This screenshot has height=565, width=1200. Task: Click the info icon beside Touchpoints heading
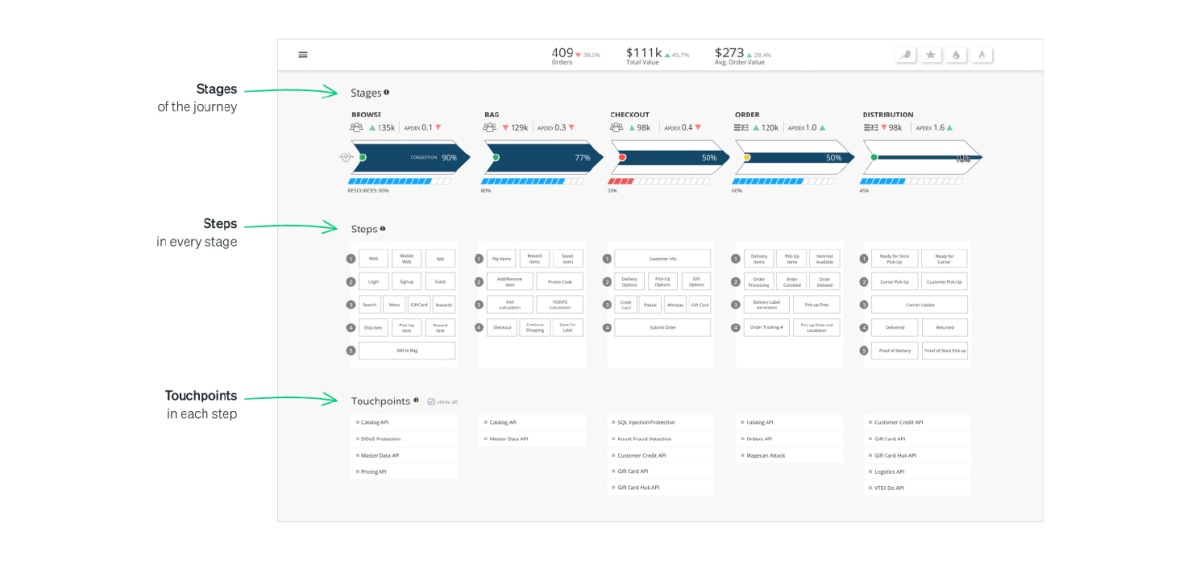(415, 400)
